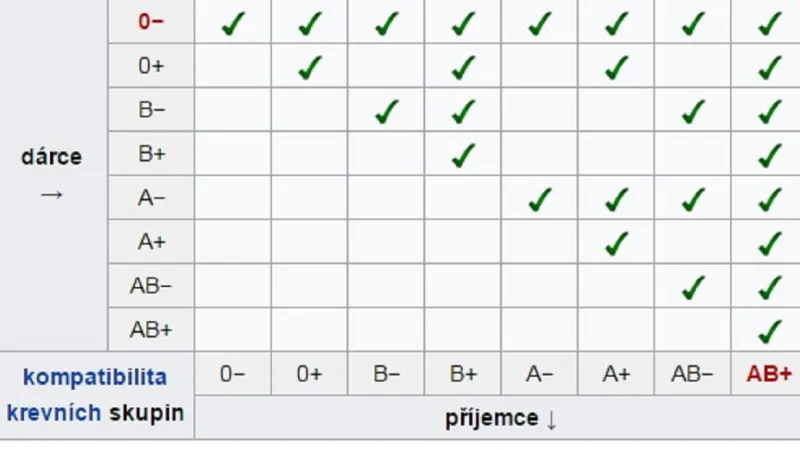
Task: Open the "kompatibilita" link
Action: coord(95,377)
